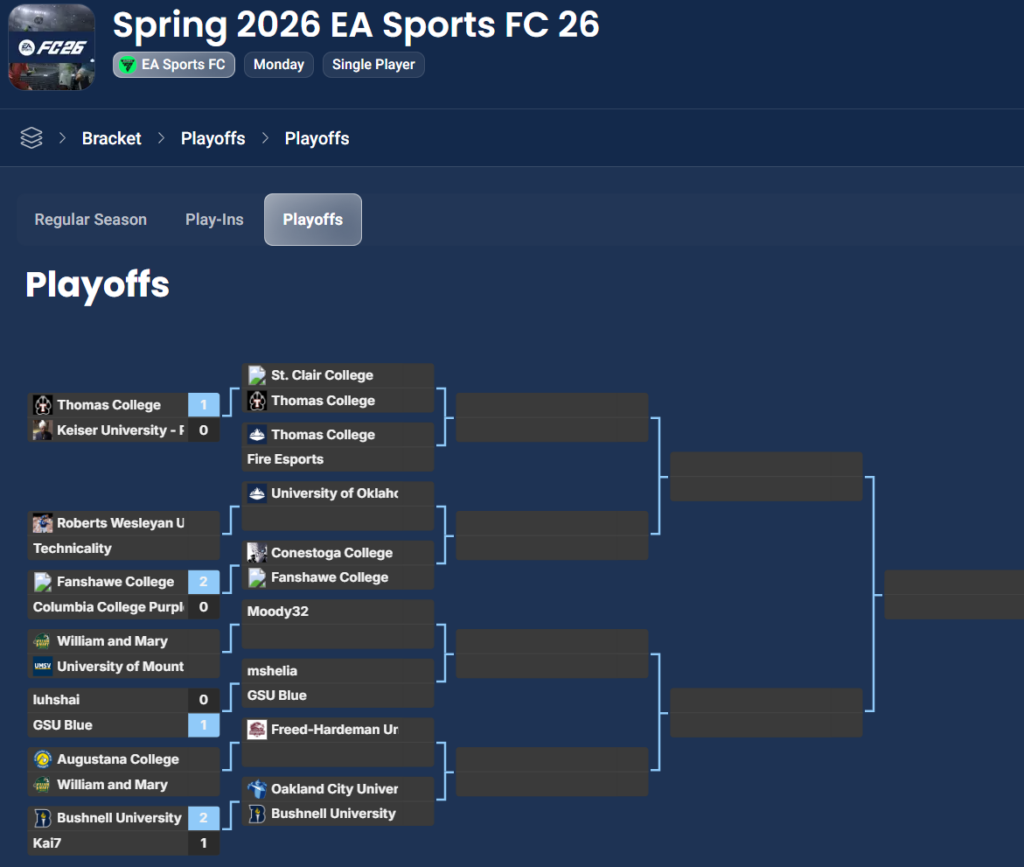Click University of Oklahoma team logo
The width and height of the screenshot is (1024, 867).
click(x=257, y=493)
